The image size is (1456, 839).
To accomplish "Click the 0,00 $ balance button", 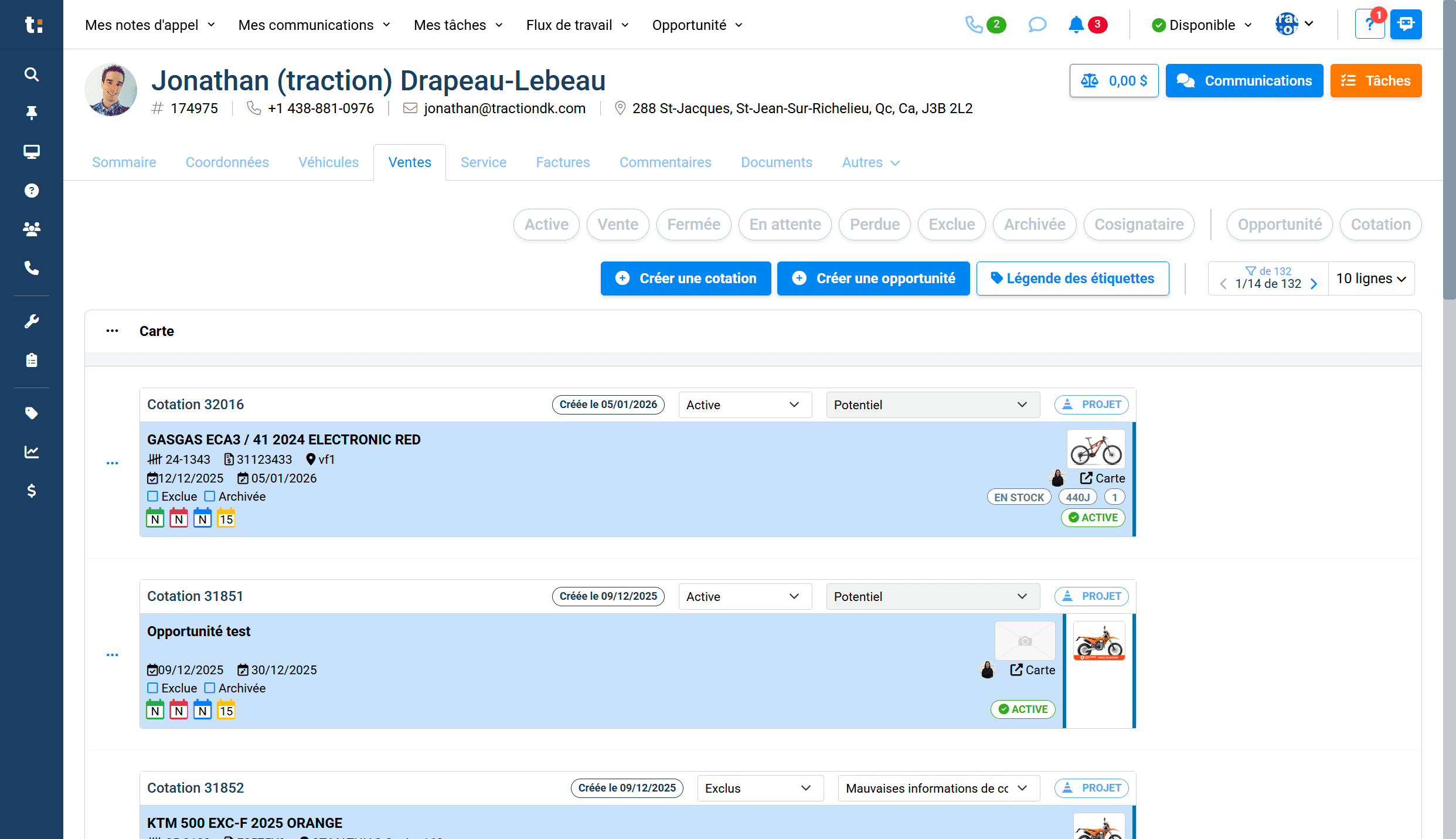I will point(1114,81).
